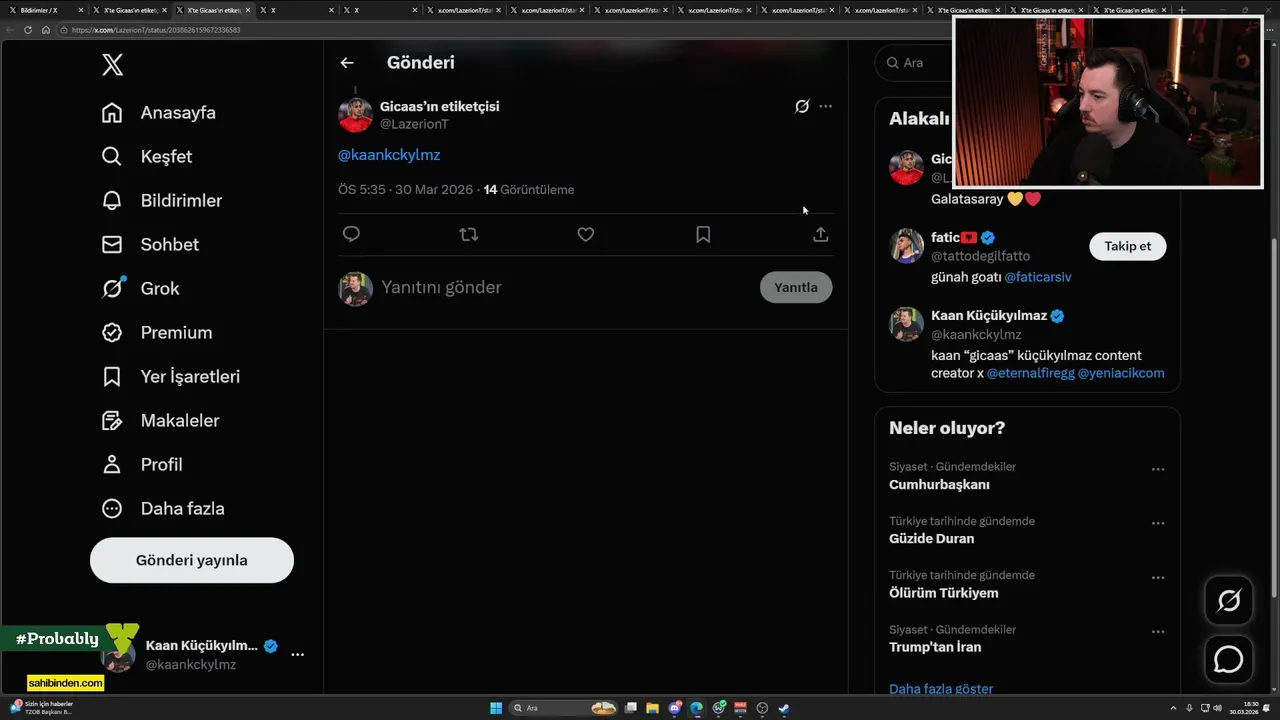Open Keşfet explore page

point(147,157)
